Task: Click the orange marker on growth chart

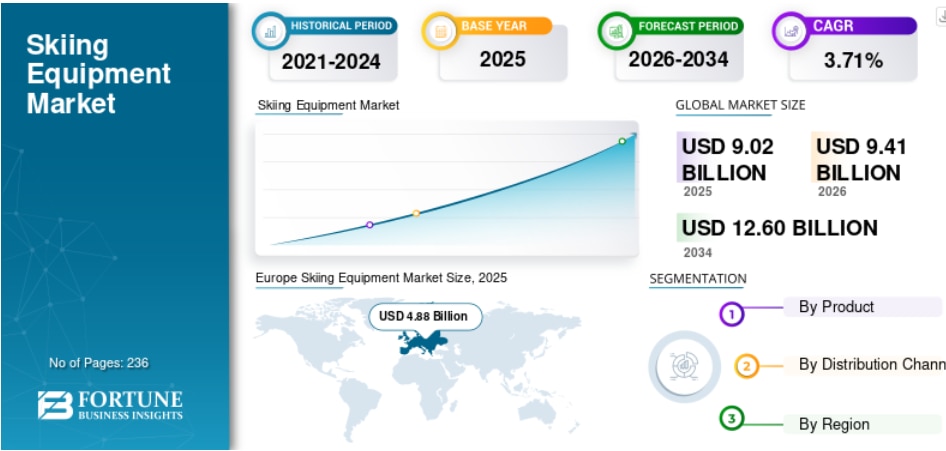Action: point(416,213)
